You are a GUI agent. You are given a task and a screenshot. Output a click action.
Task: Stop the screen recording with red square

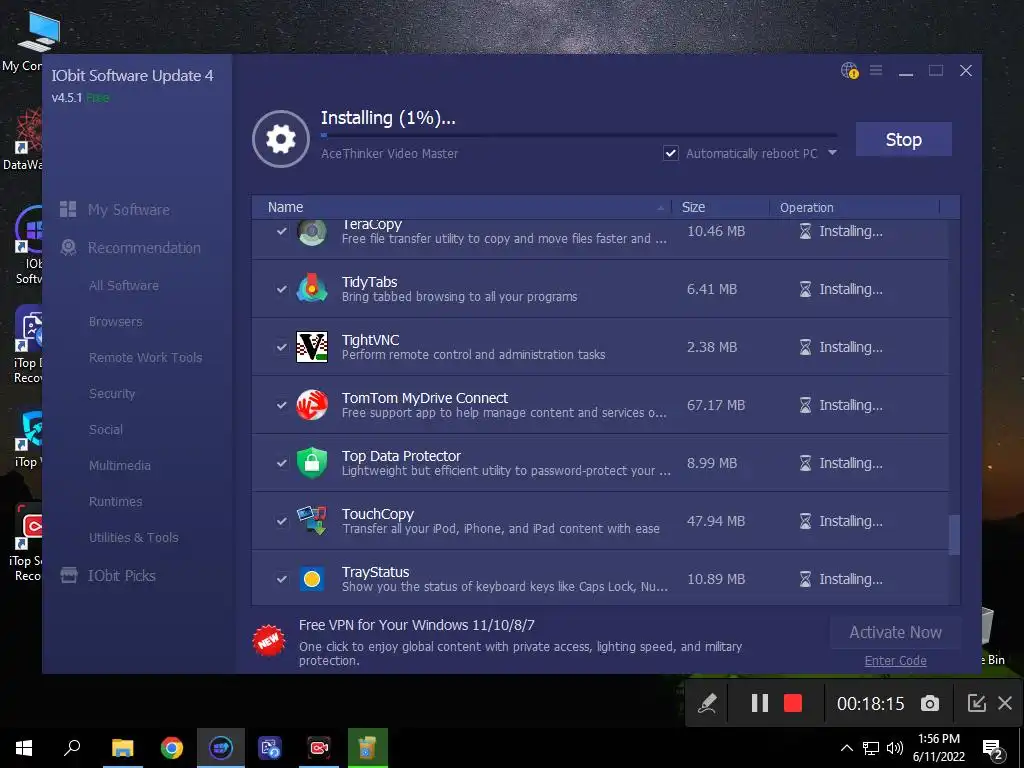(793, 703)
